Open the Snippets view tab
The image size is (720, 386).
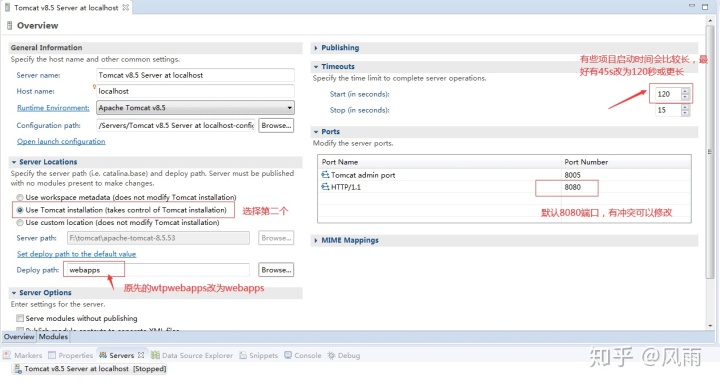[259, 355]
